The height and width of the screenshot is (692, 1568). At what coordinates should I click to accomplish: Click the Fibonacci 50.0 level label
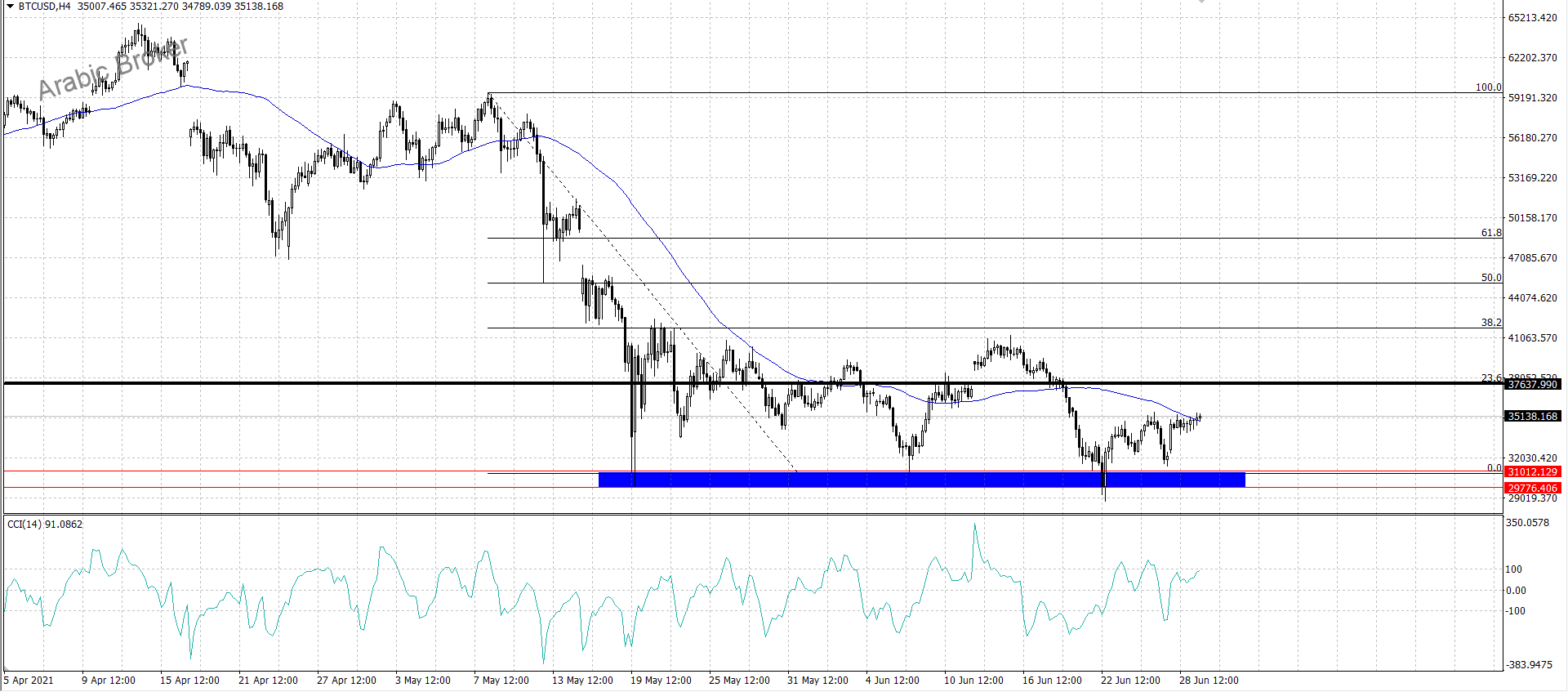click(x=1491, y=277)
